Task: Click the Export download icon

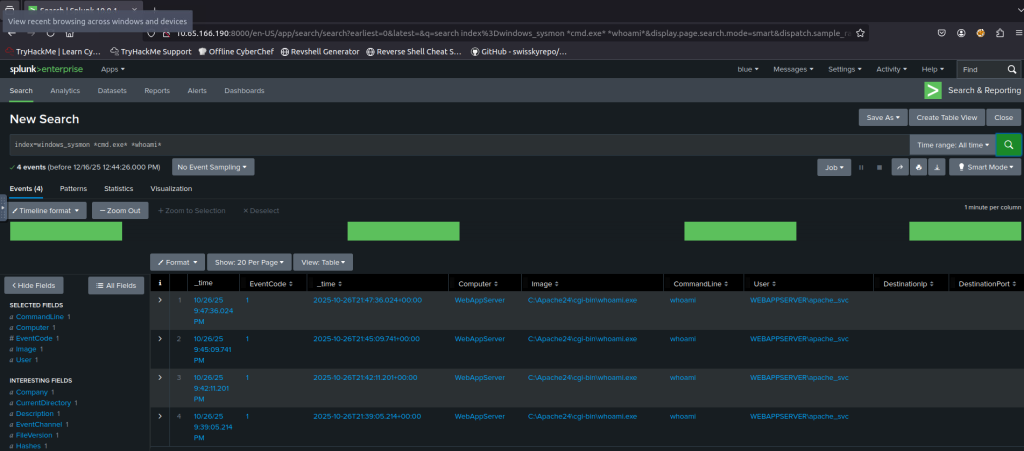Action: coord(936,167)
